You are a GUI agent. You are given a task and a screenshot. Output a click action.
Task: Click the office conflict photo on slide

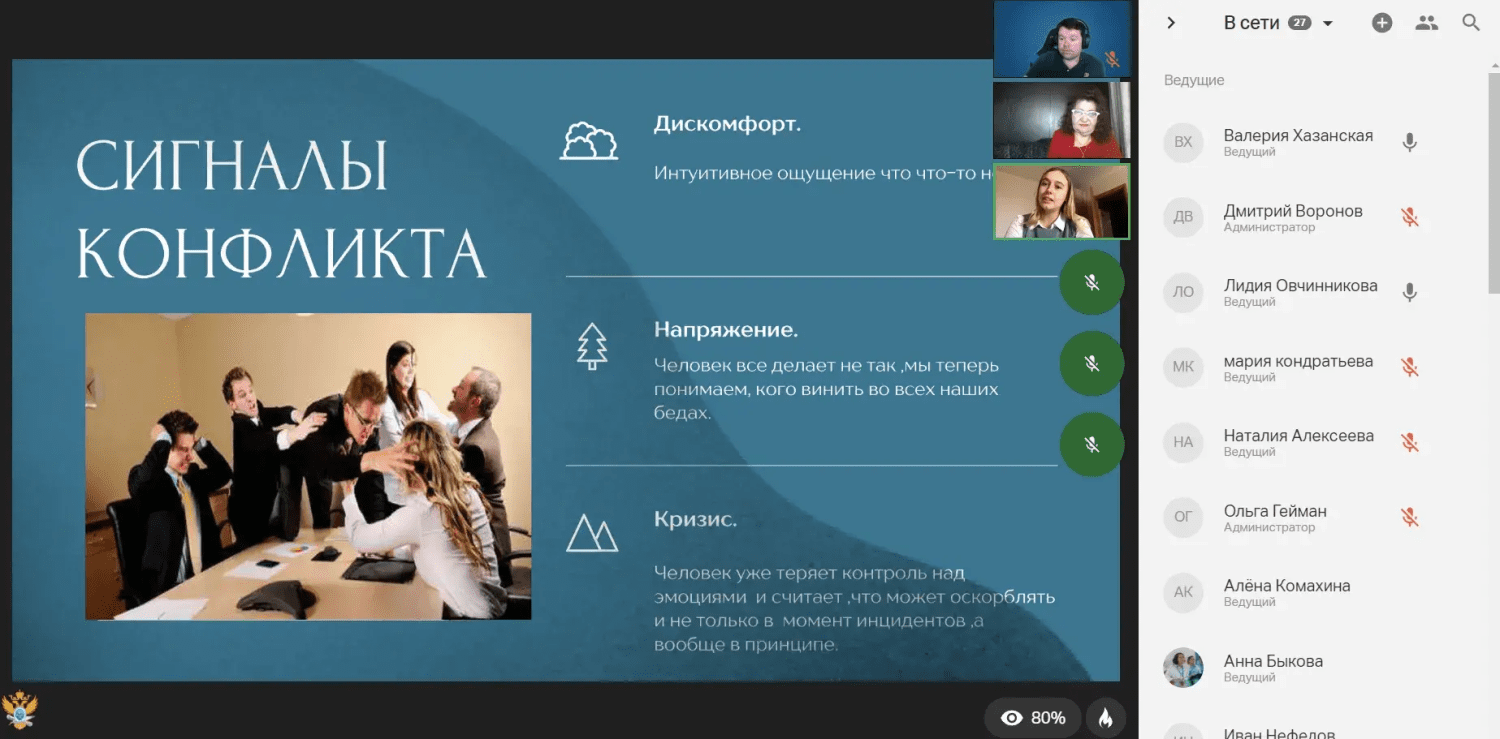(x=308, y=466)
